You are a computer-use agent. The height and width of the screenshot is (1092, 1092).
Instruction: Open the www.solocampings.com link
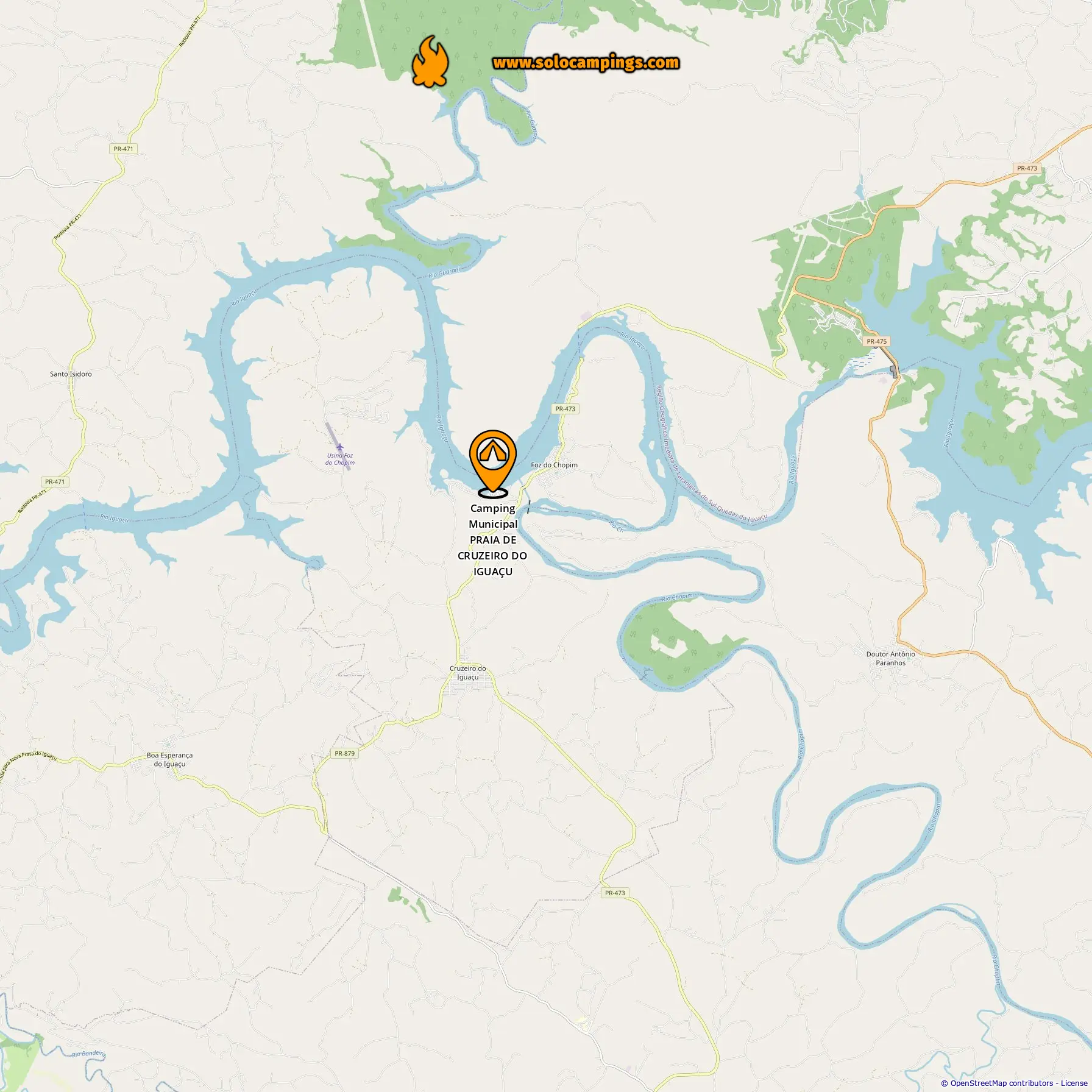coord(586,63)
